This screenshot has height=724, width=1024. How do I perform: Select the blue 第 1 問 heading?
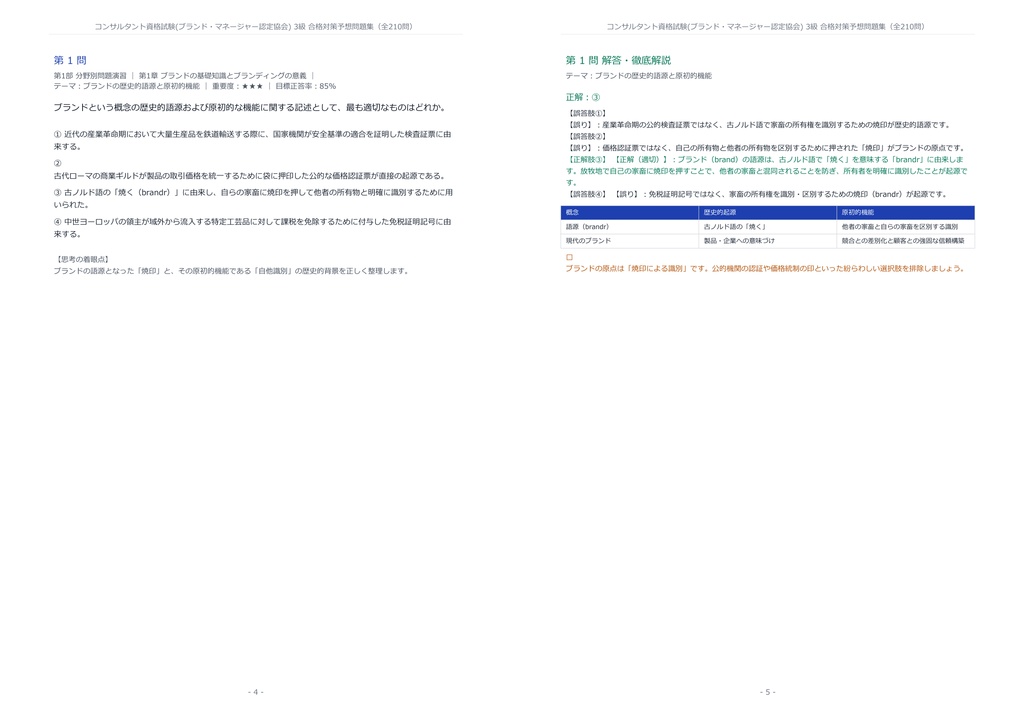[70, 60]
